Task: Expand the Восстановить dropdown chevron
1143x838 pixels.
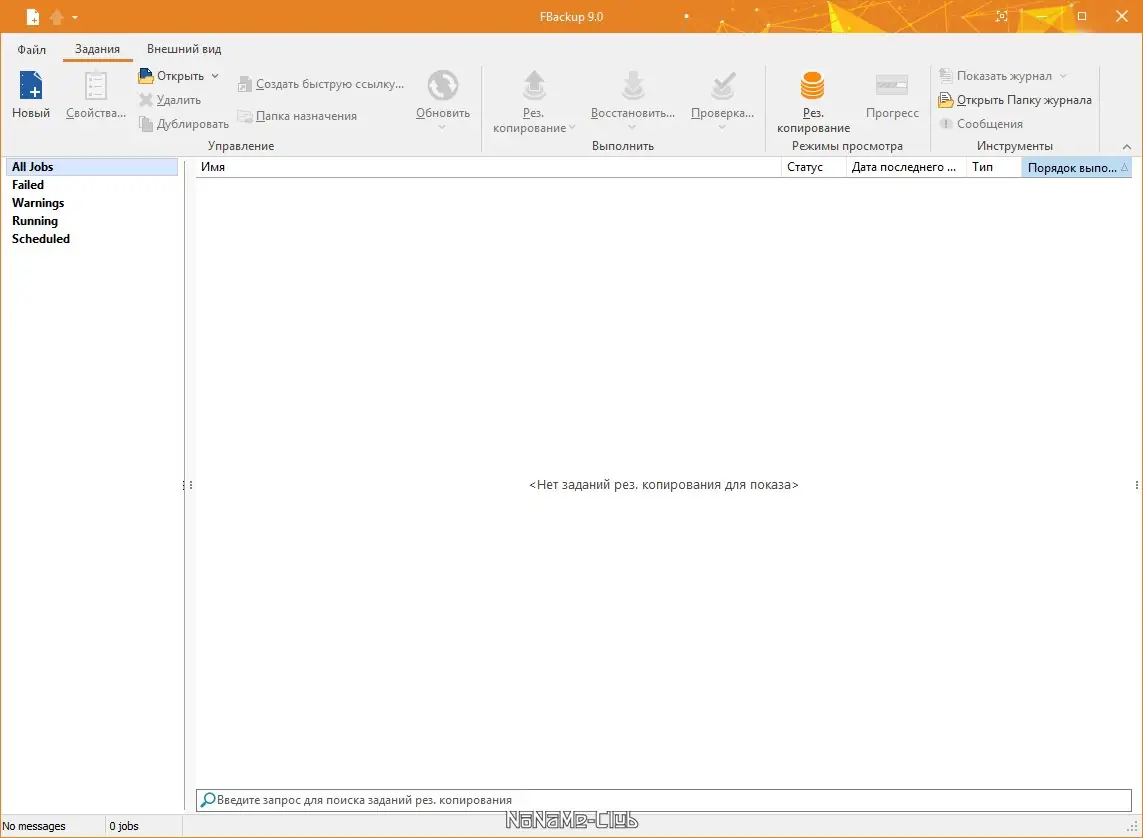Action: coord(632,127)
